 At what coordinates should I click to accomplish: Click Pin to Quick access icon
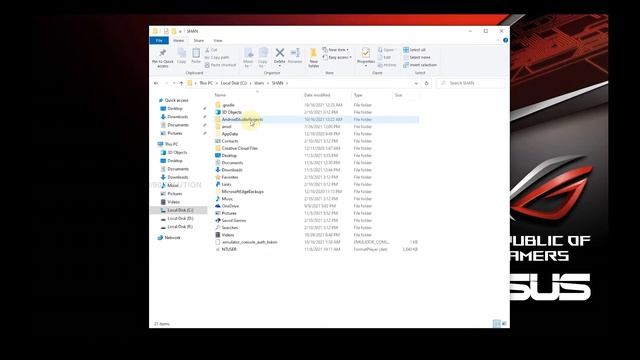click(162, 53)
